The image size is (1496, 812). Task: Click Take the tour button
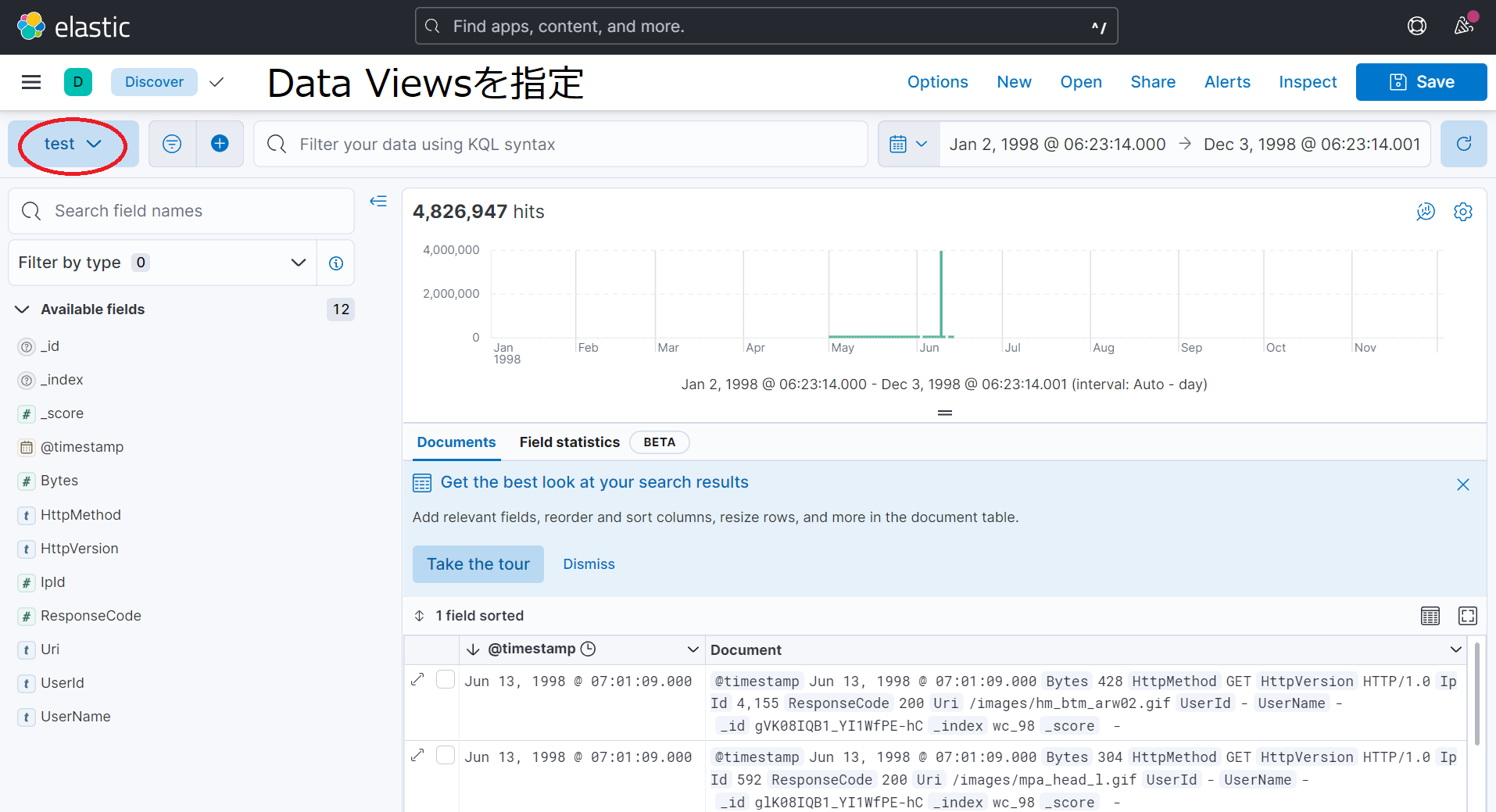point(478,564)
